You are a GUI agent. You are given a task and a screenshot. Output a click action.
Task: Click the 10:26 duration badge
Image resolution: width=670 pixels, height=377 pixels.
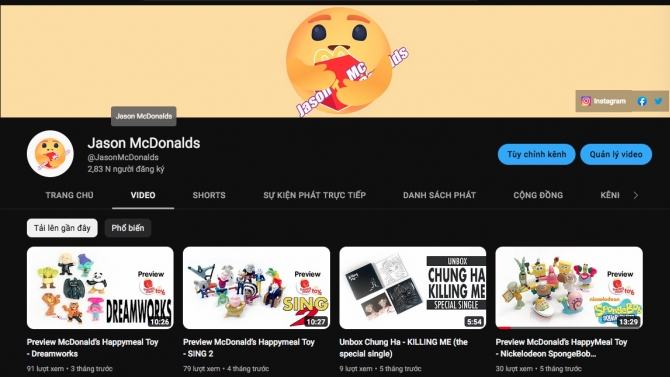[x=159, y=322]
